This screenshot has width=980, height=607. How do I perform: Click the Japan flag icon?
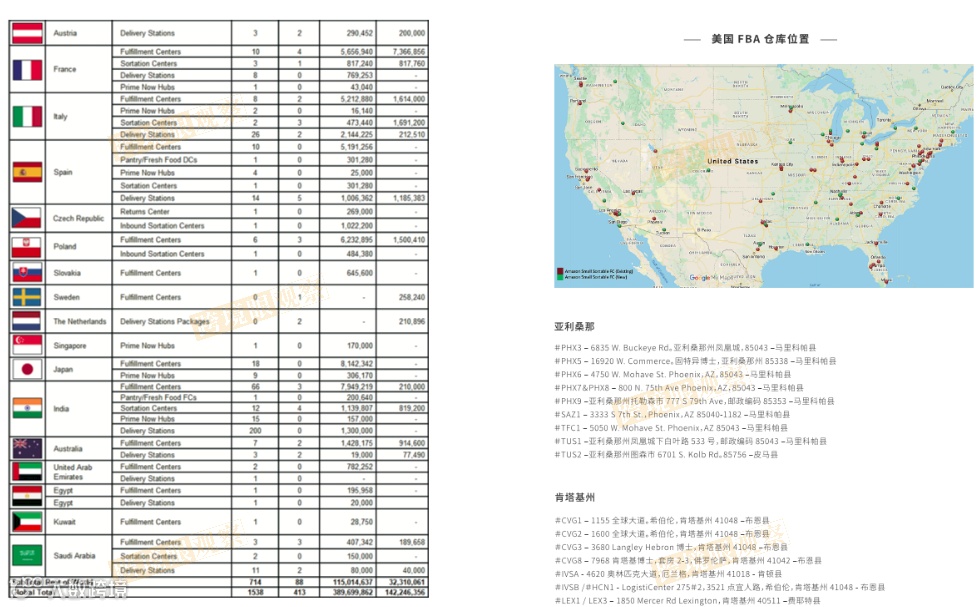(27, 369)
